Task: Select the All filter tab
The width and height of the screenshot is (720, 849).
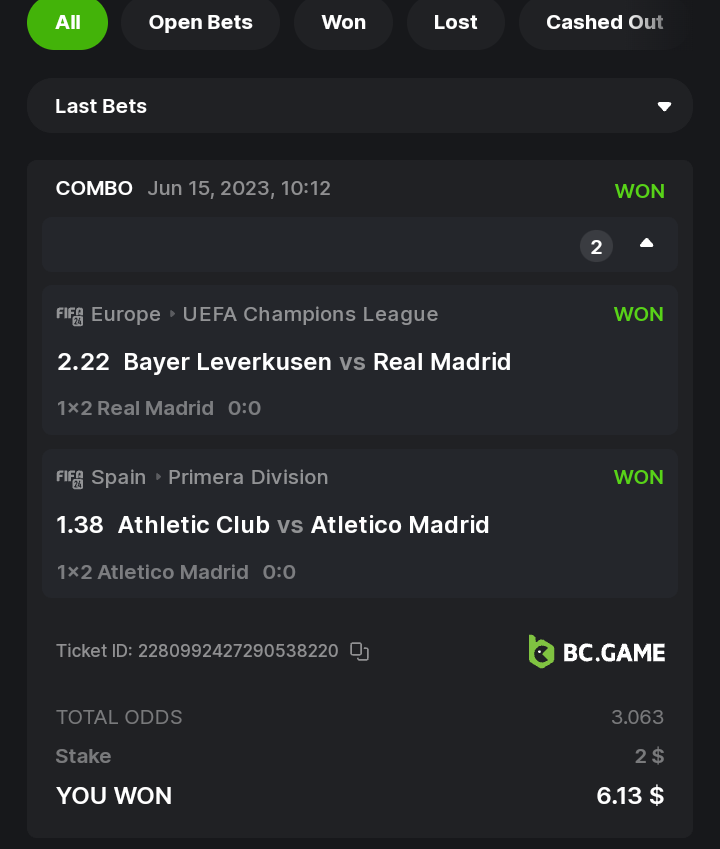Action: (x=67, y=23)
